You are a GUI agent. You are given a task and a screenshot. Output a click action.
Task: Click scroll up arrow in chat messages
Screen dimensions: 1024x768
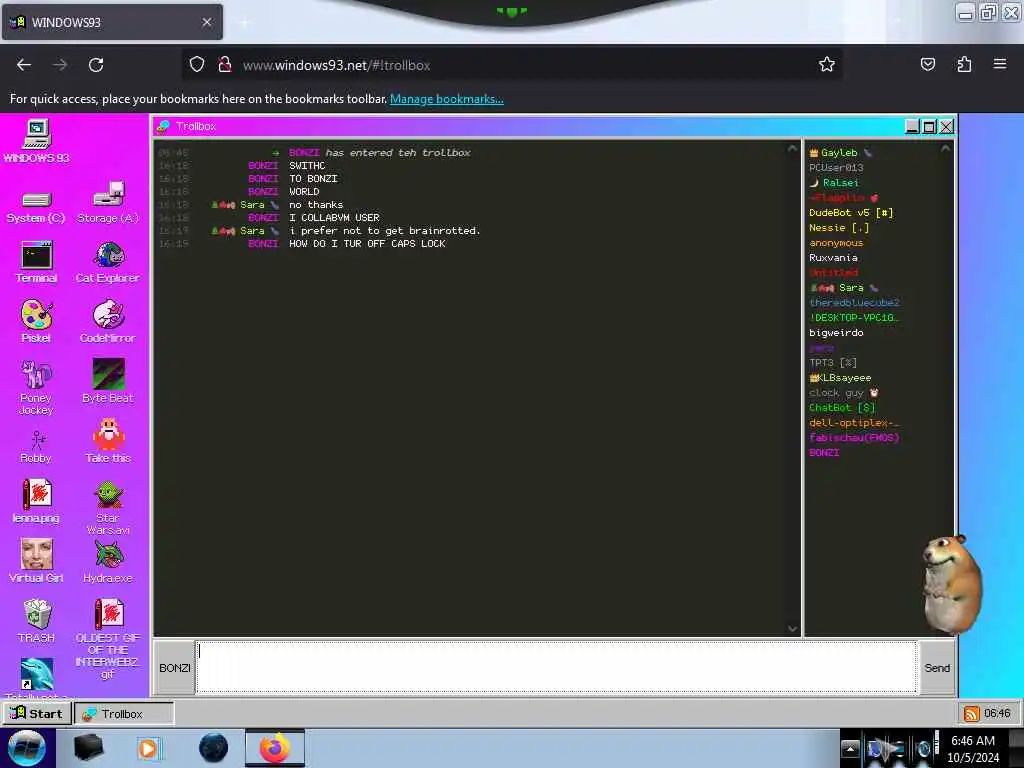(792, 149)
